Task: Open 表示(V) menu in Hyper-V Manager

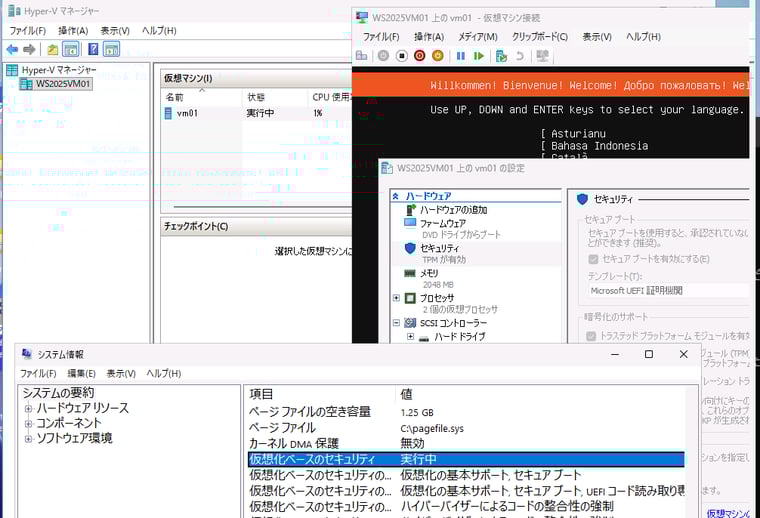Action: [115, 31]
